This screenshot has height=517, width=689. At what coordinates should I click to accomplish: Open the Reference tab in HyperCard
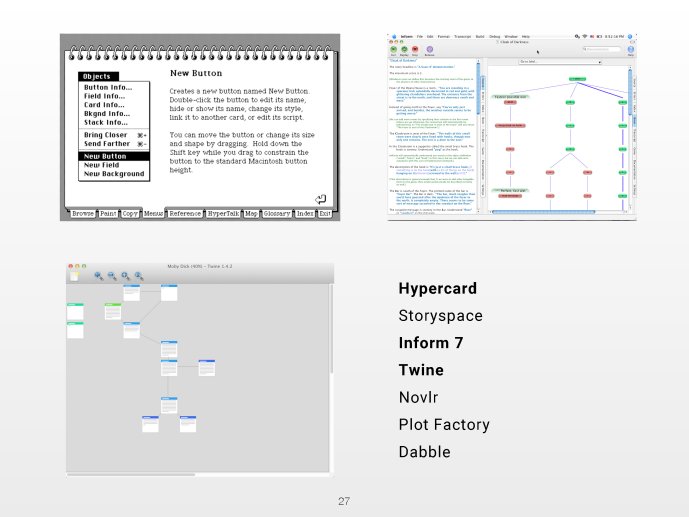tap(185, 213)
